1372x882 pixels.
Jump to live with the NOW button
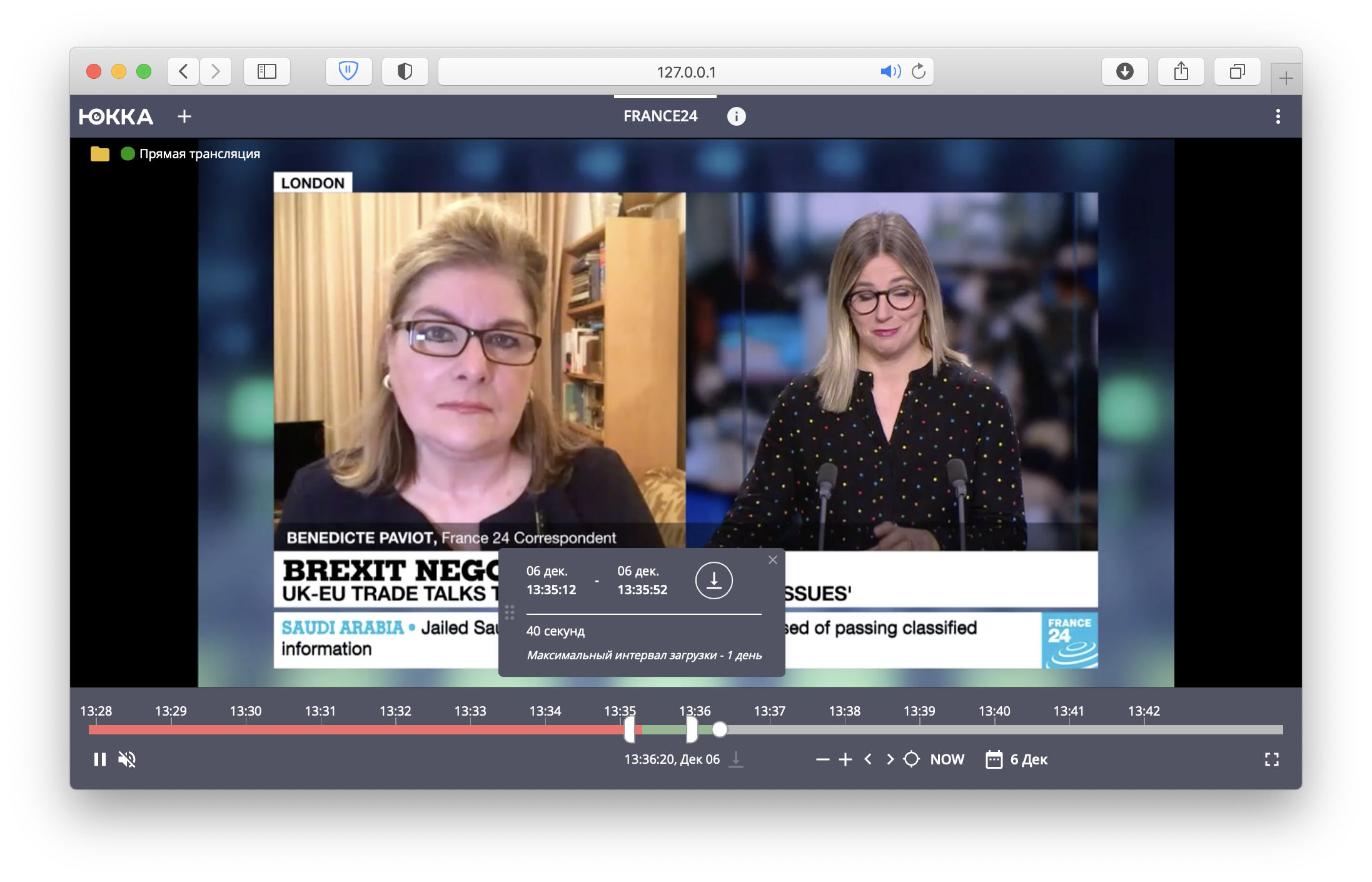tap(947, 759)
